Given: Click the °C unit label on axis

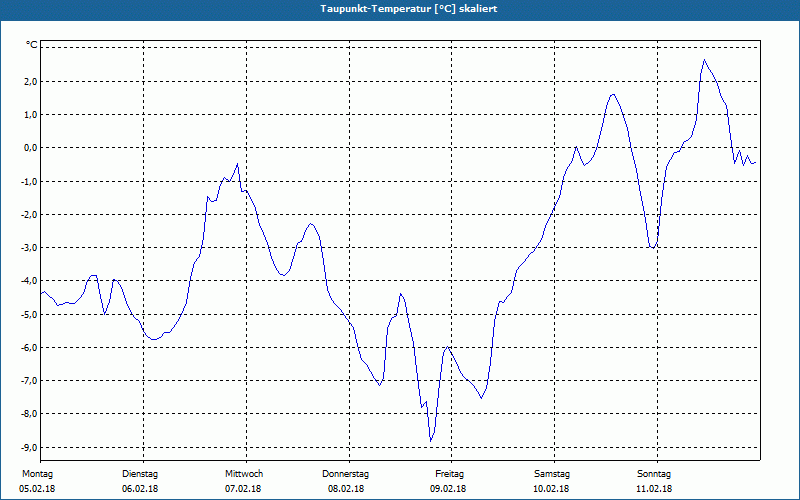Looking at the screenshot, I should [32, 45].
